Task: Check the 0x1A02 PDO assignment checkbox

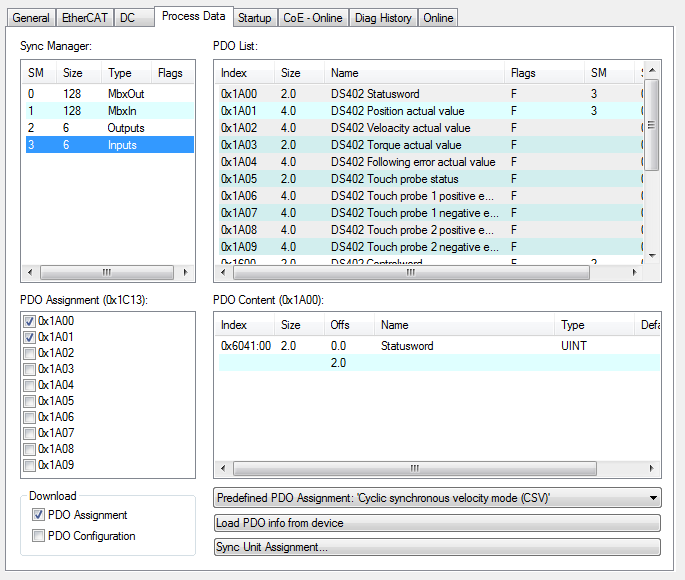Action: click(29, 353)
